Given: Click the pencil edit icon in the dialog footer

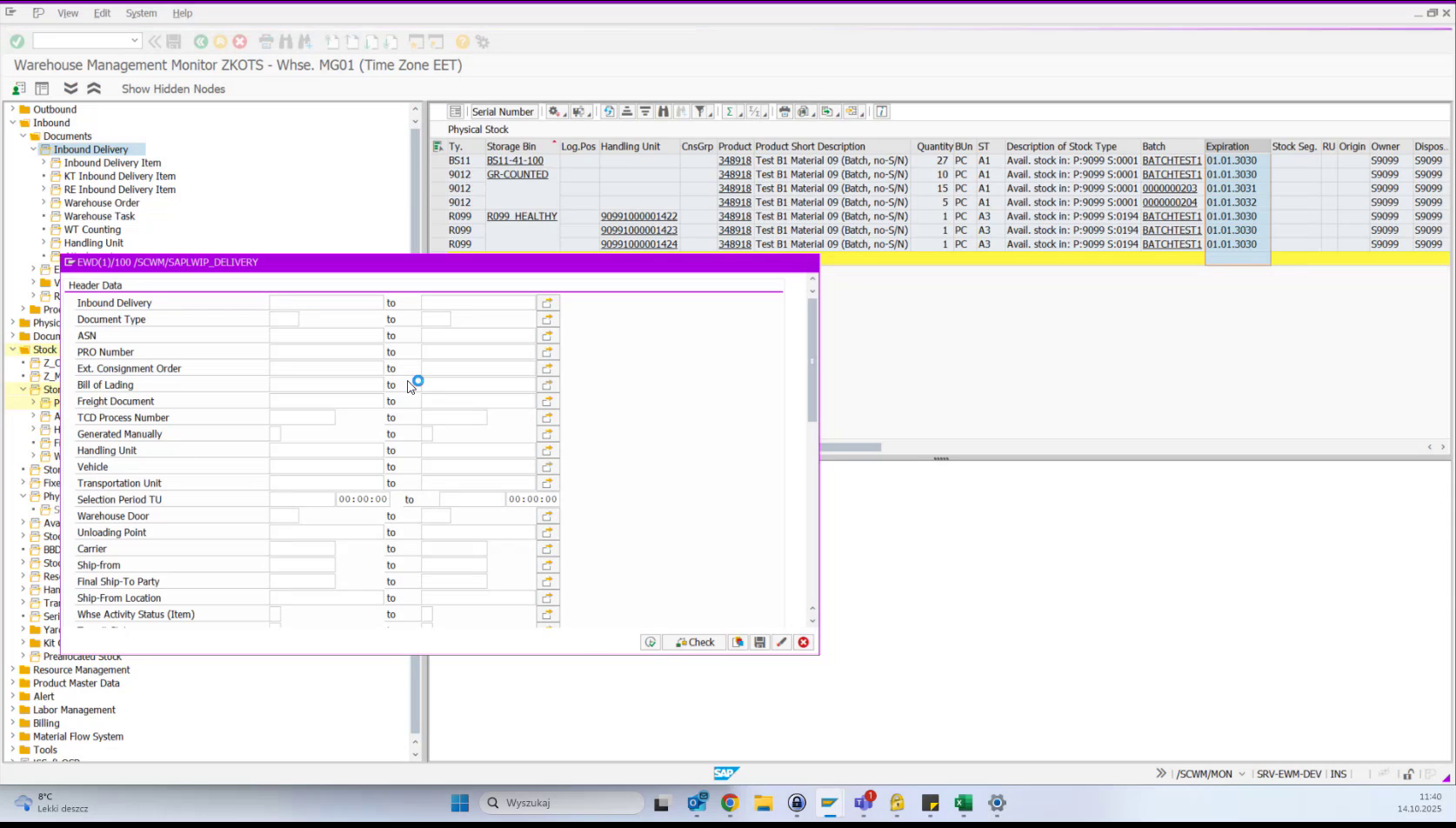Looking at the screenshot, I should 781,642.
